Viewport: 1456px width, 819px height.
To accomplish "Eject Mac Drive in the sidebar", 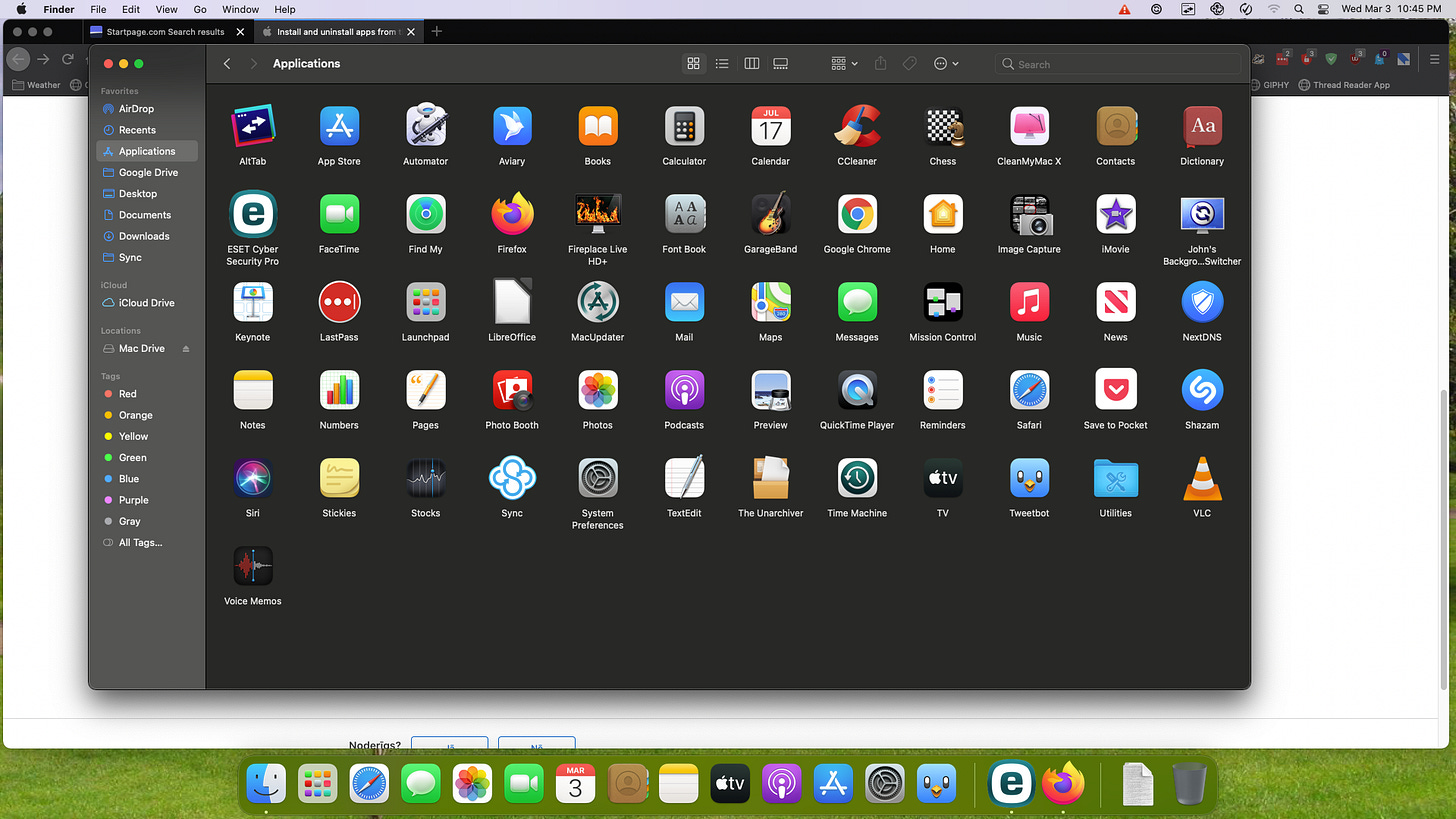I will point(186,349).
